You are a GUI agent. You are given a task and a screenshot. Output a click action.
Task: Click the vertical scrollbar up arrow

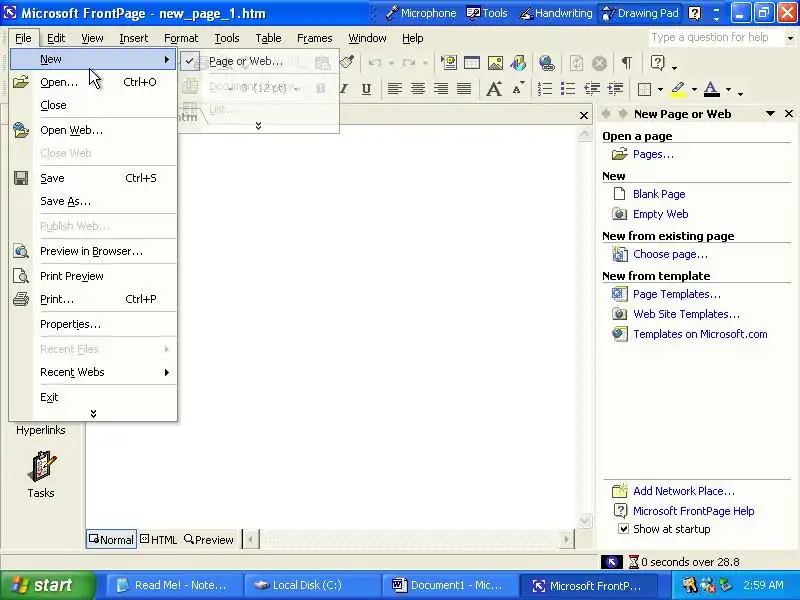pyautogui.click(x=585, y=135)
